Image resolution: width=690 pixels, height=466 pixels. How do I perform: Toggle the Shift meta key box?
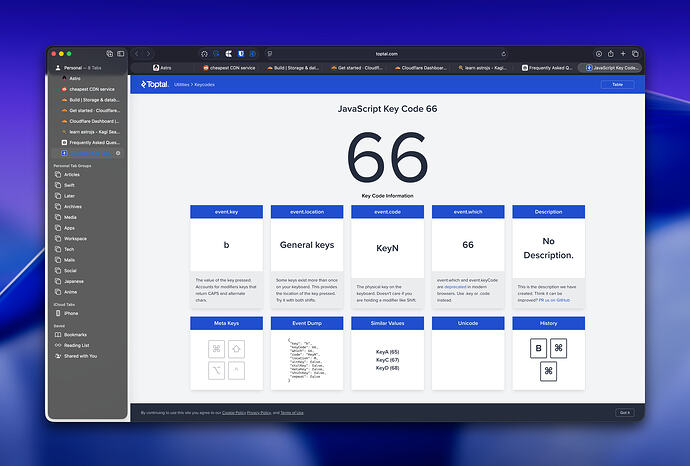point(238,349)
